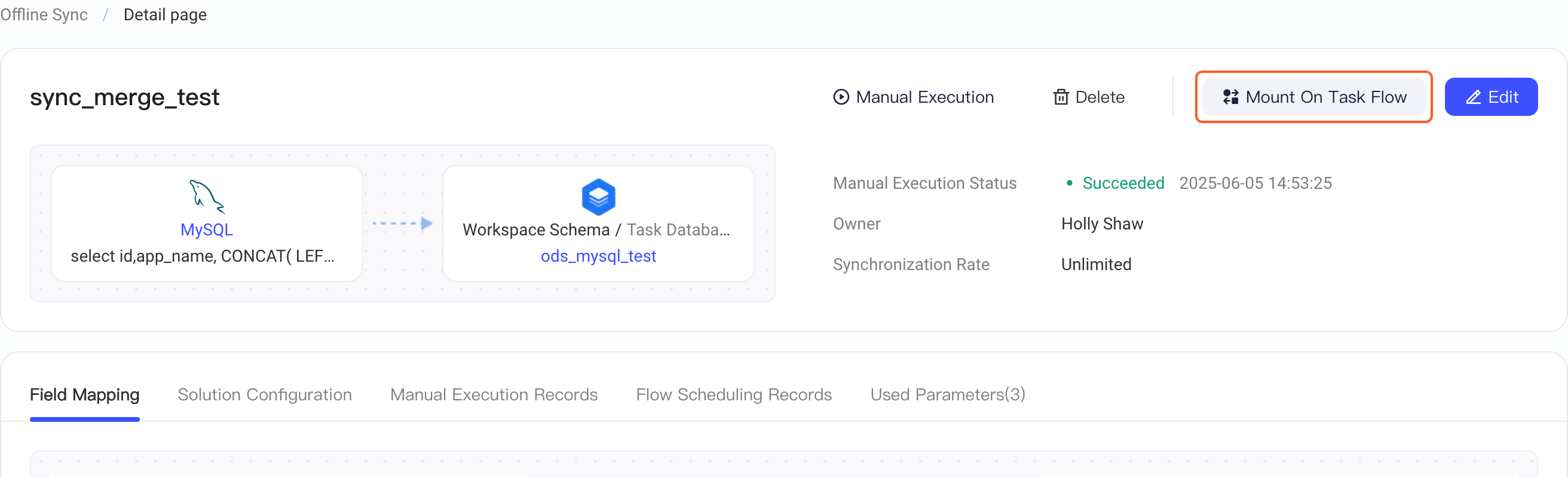Click the Owner field label
This screenshot has height=478, width=1568.
(x=856, y=223)
